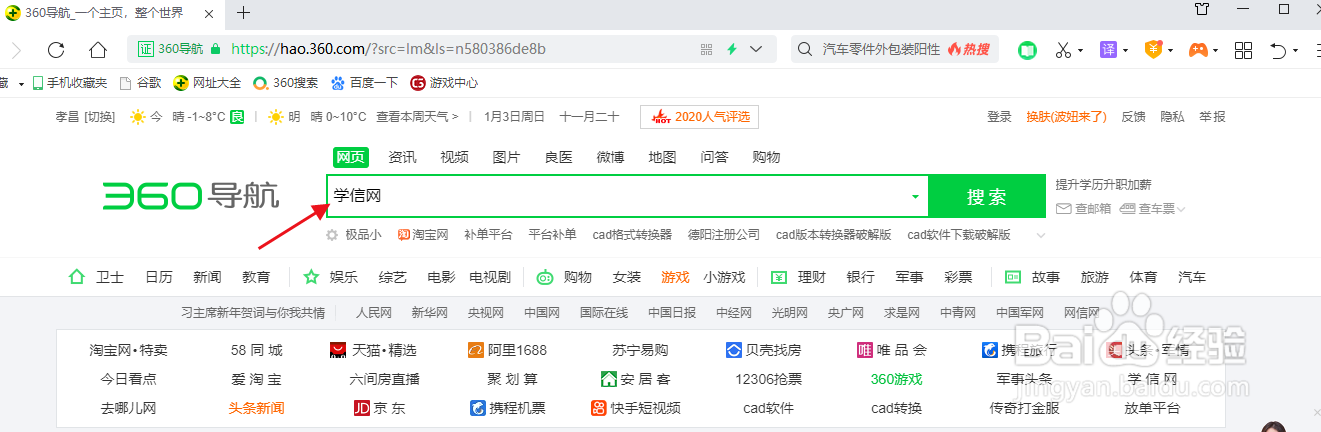The image size is (1321, 432).
Task: Click the orange 游戏 category link
Action: 675,277
